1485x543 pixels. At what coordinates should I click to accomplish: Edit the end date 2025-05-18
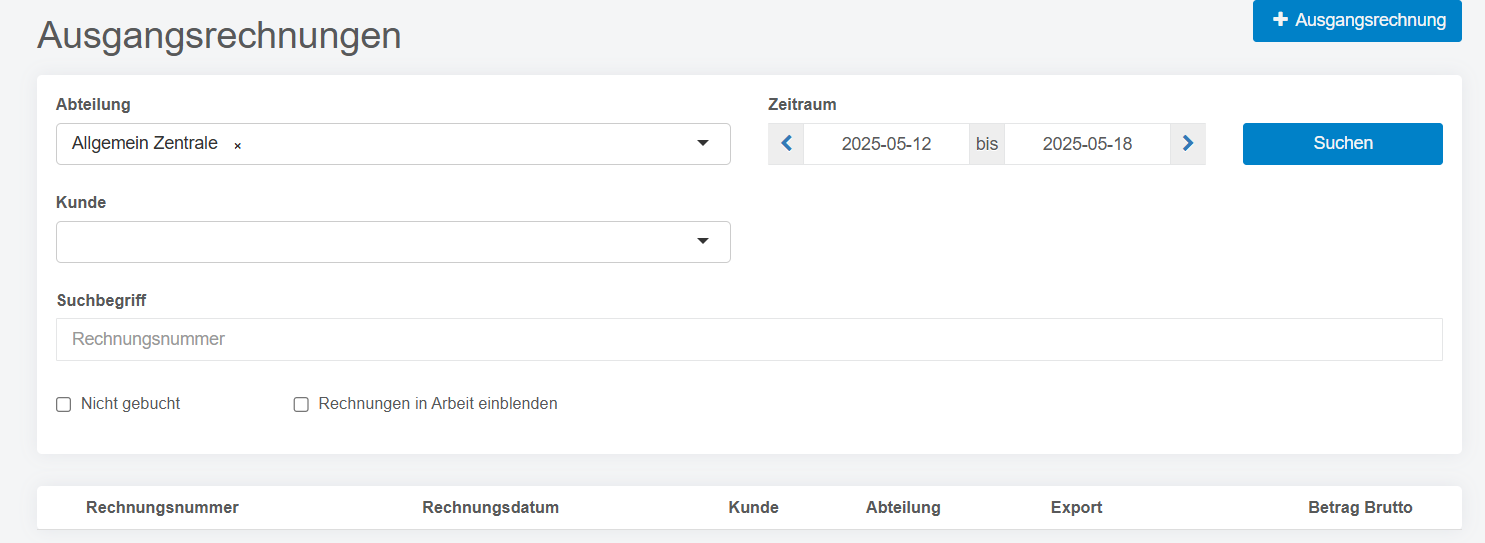point(1087,144)
